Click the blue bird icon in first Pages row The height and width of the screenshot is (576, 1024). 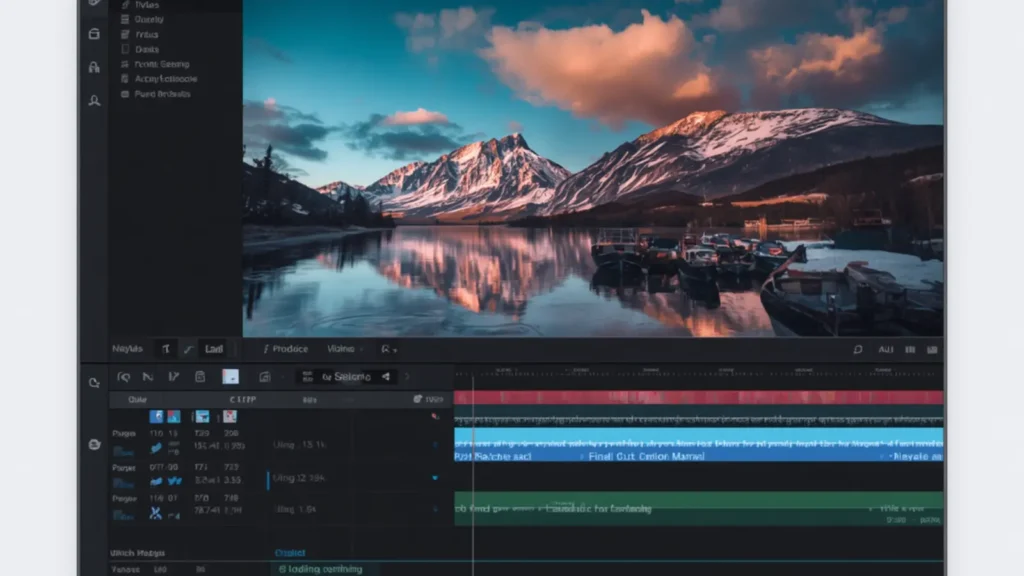[156, 448]
